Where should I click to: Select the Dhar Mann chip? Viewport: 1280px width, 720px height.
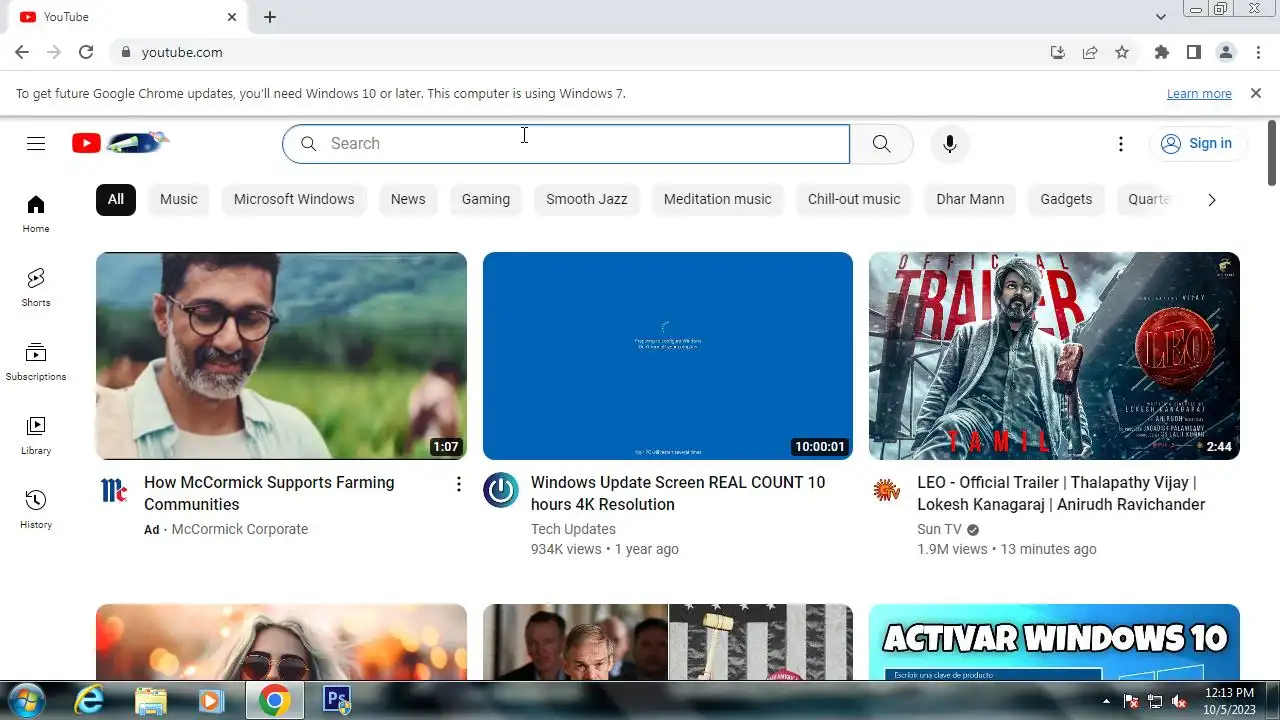coord(970,199)
